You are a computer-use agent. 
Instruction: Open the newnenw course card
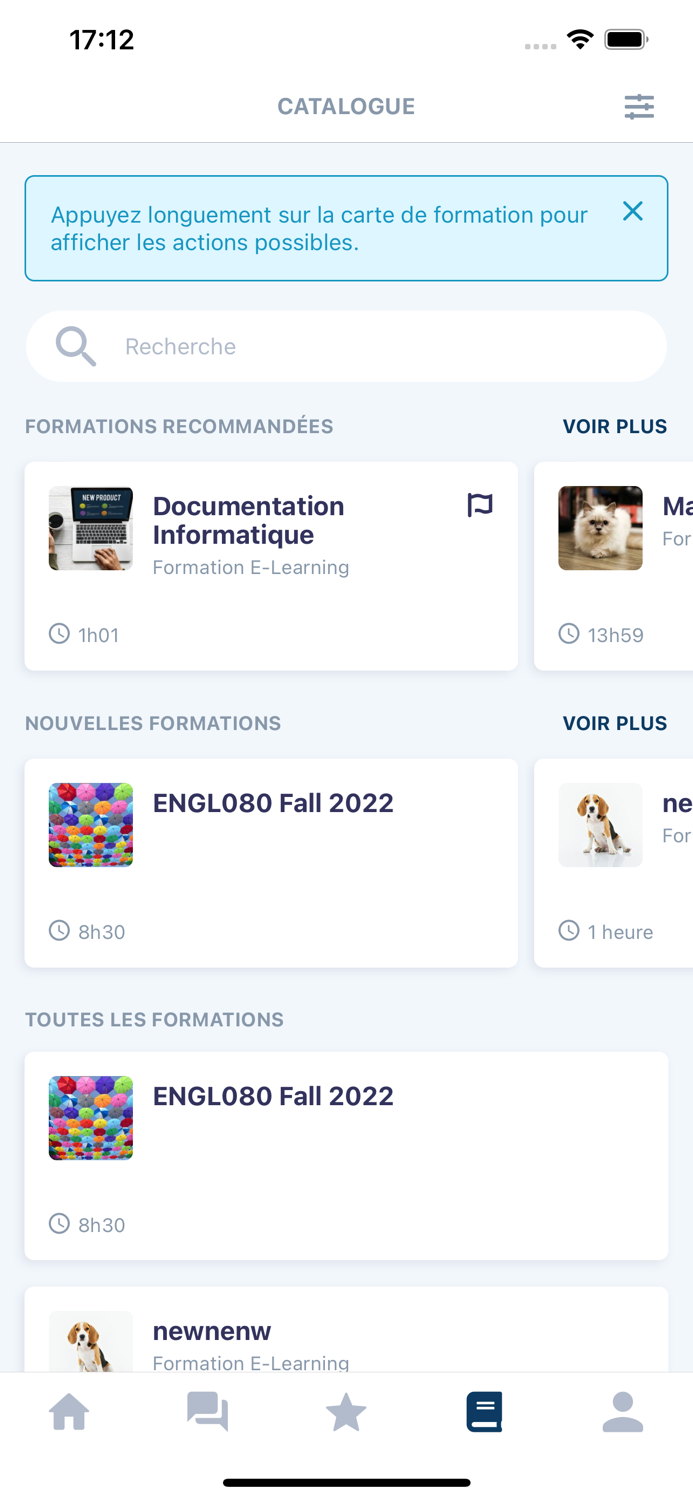coord(212,1332)
